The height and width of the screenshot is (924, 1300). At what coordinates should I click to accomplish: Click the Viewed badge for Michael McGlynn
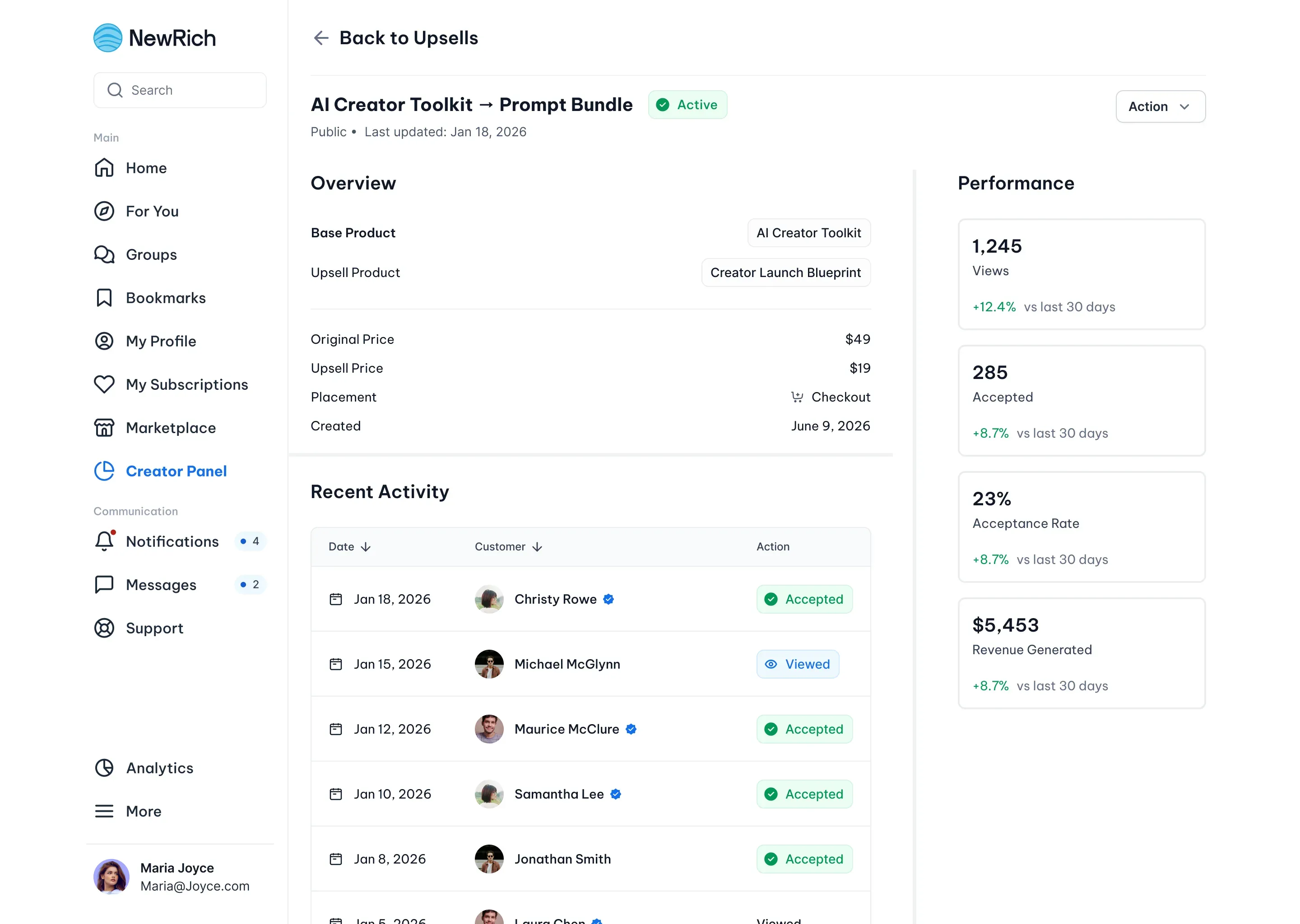(x=798, y=664)
